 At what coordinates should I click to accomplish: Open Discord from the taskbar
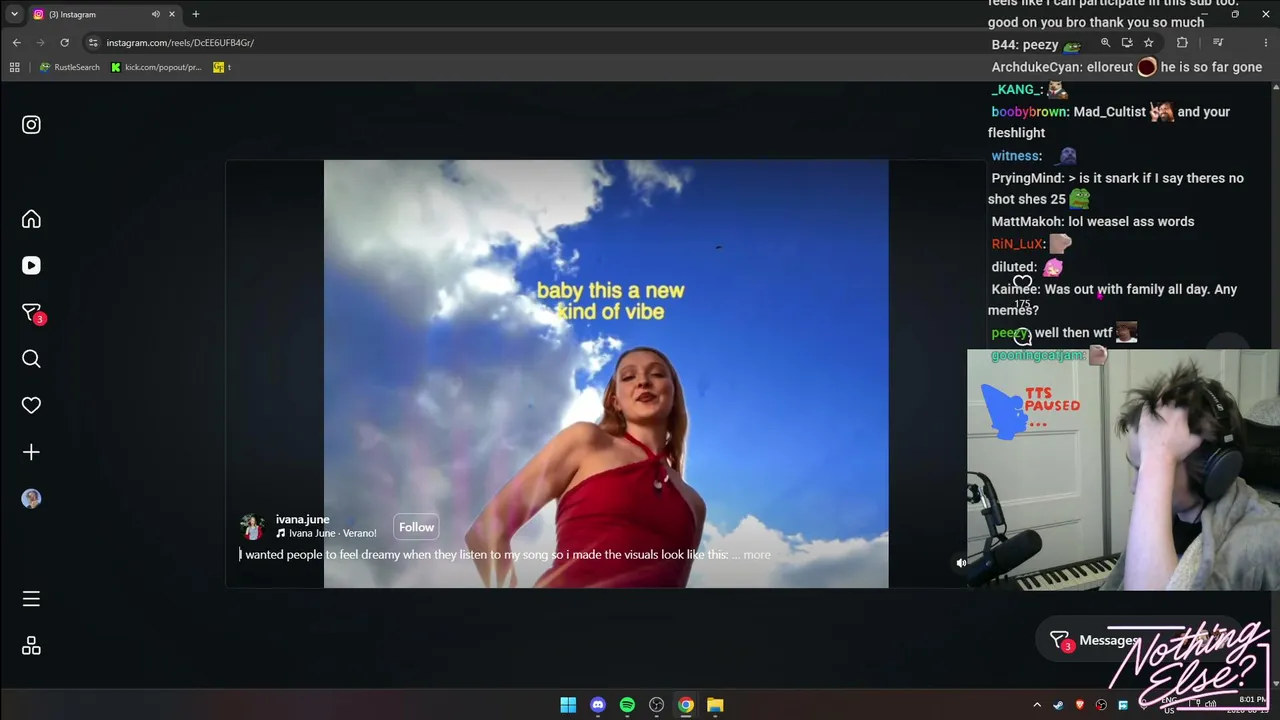598,705
